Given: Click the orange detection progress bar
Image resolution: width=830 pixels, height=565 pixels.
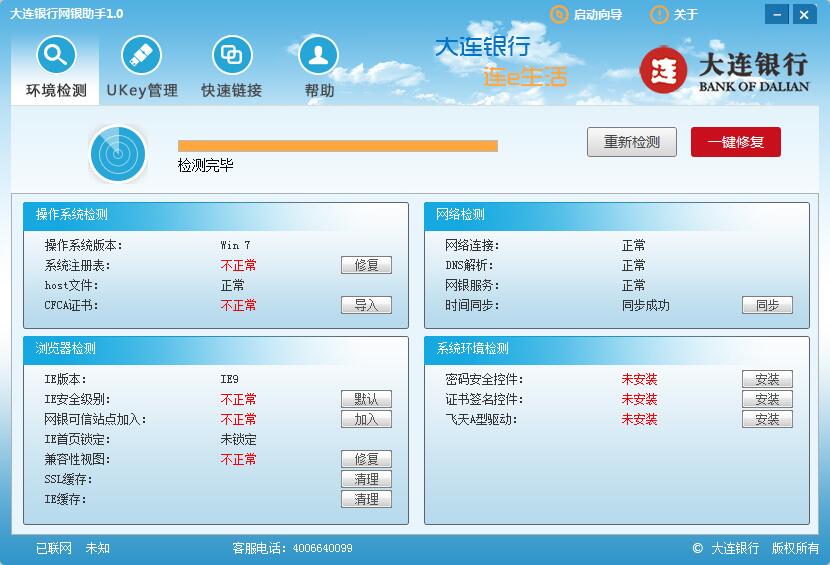Looking at the screenshot, I should 337,146.
